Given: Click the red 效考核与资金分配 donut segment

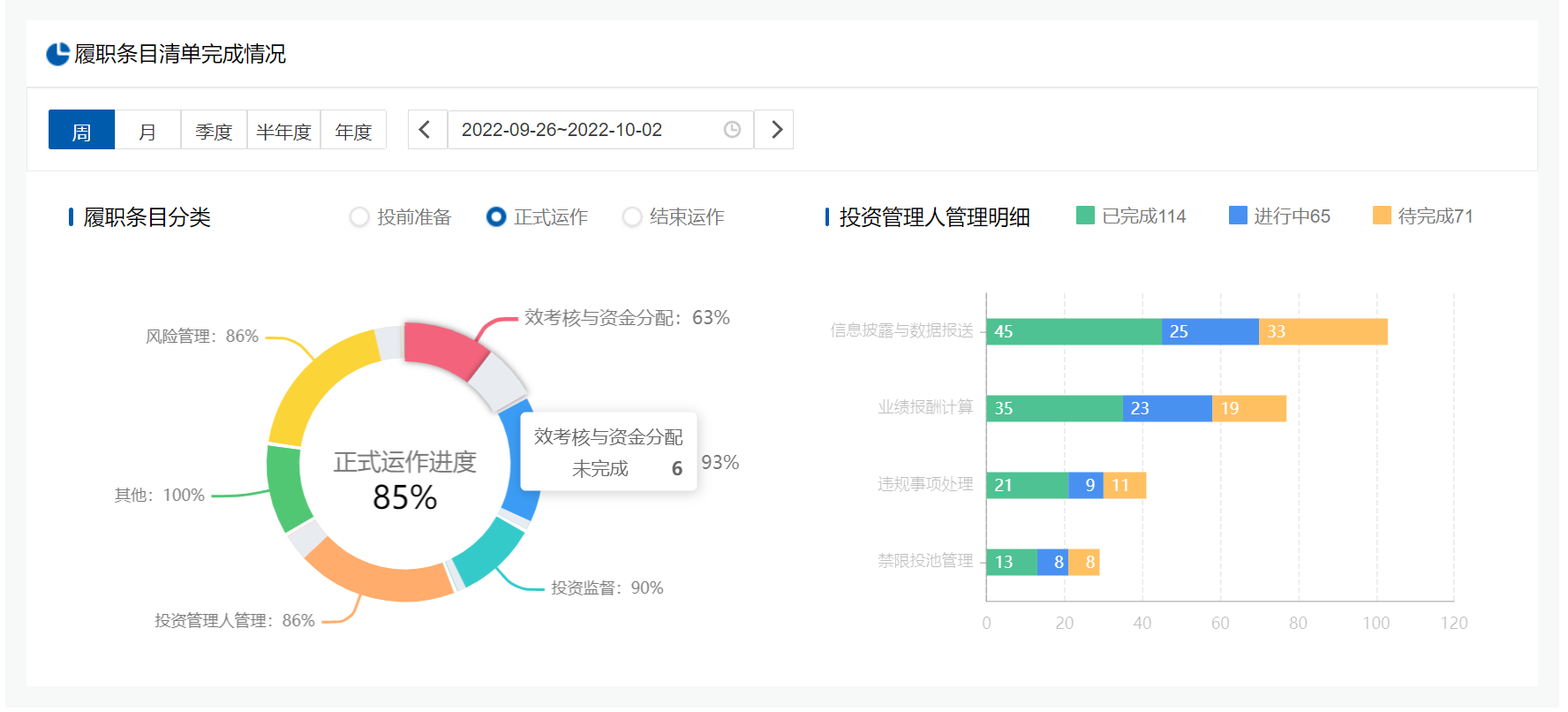Looking at the screenshot, I should (x=443, y=348).
